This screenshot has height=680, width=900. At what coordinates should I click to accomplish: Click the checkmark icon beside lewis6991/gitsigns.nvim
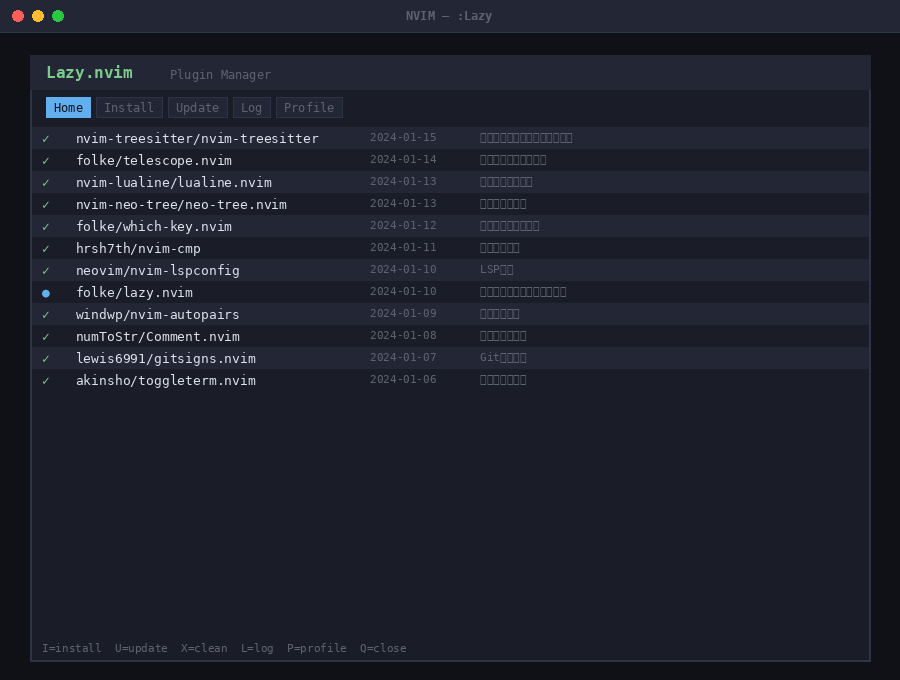[x=46, y=359]
